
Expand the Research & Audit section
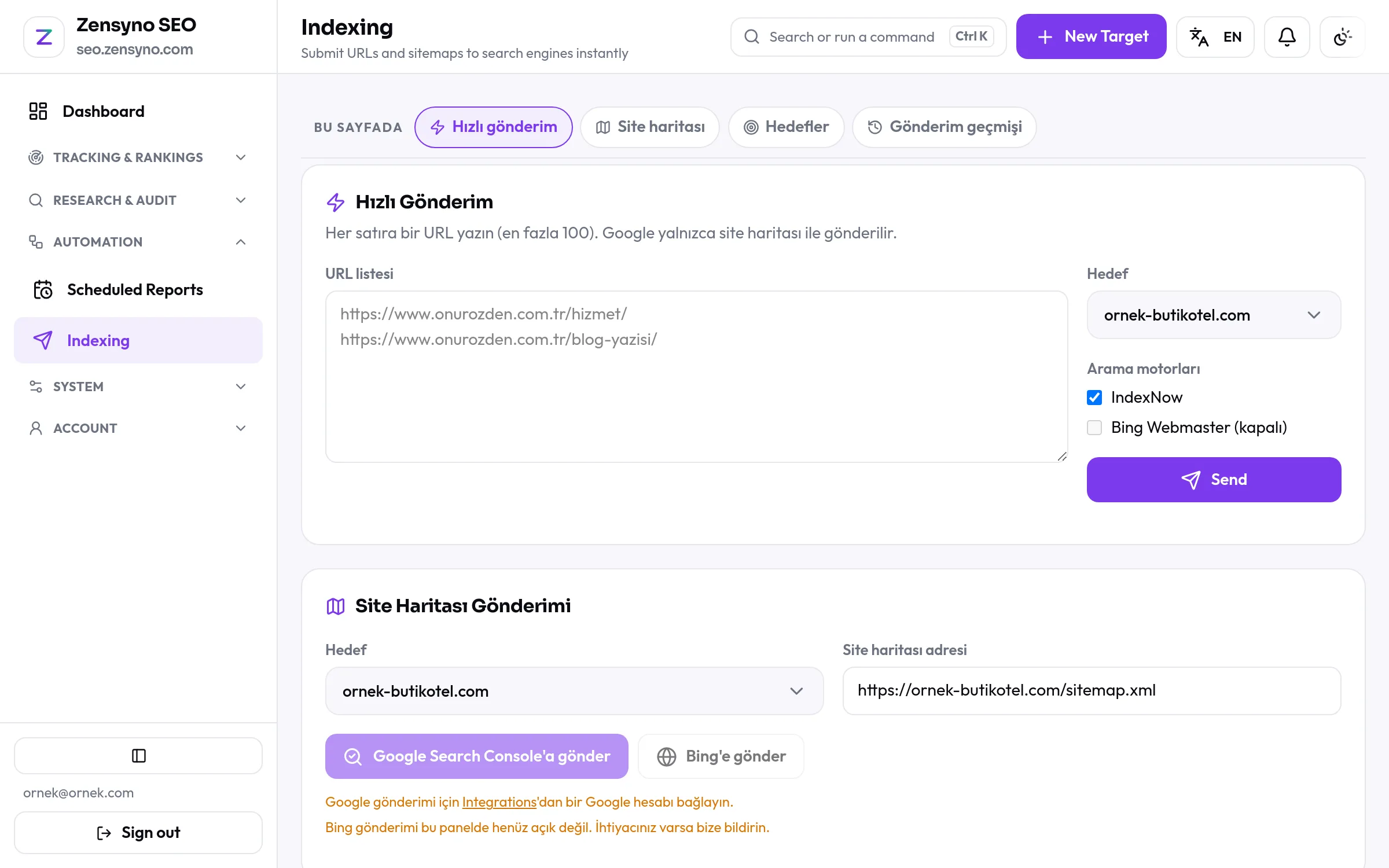point(138,200)
